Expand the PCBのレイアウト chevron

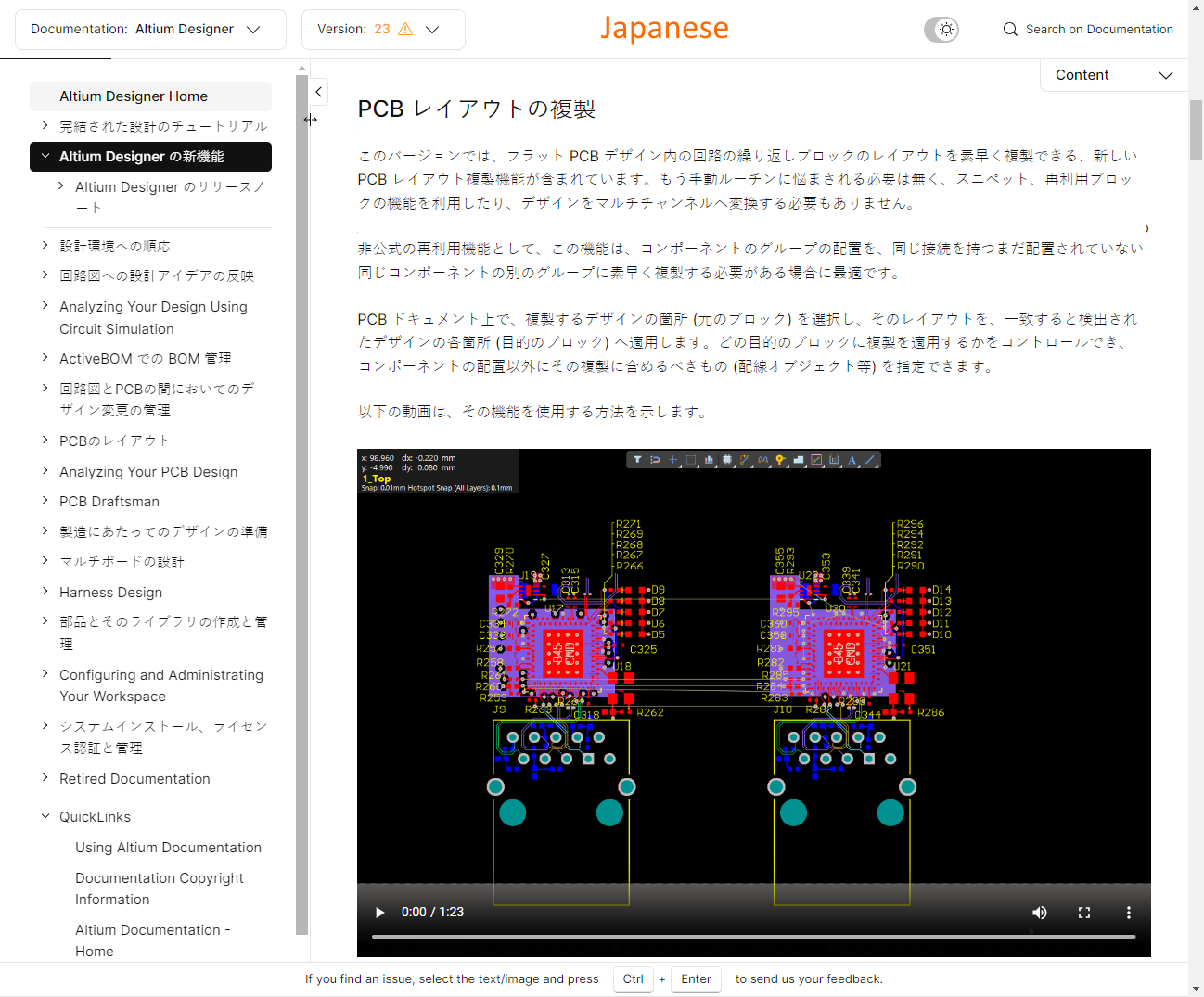point(45,440)
